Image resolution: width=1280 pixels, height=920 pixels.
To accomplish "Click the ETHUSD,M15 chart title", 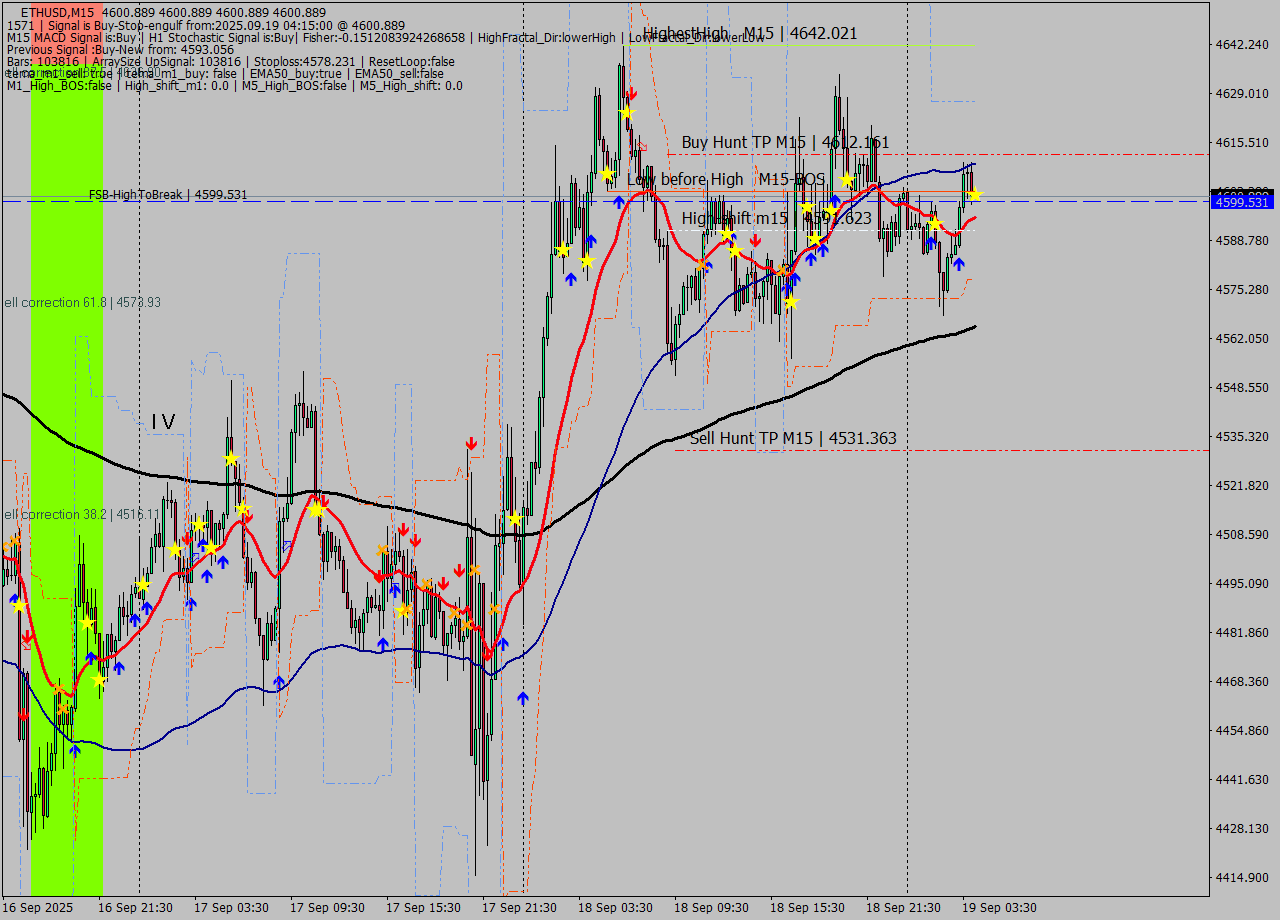I will (x=58, y=12).
